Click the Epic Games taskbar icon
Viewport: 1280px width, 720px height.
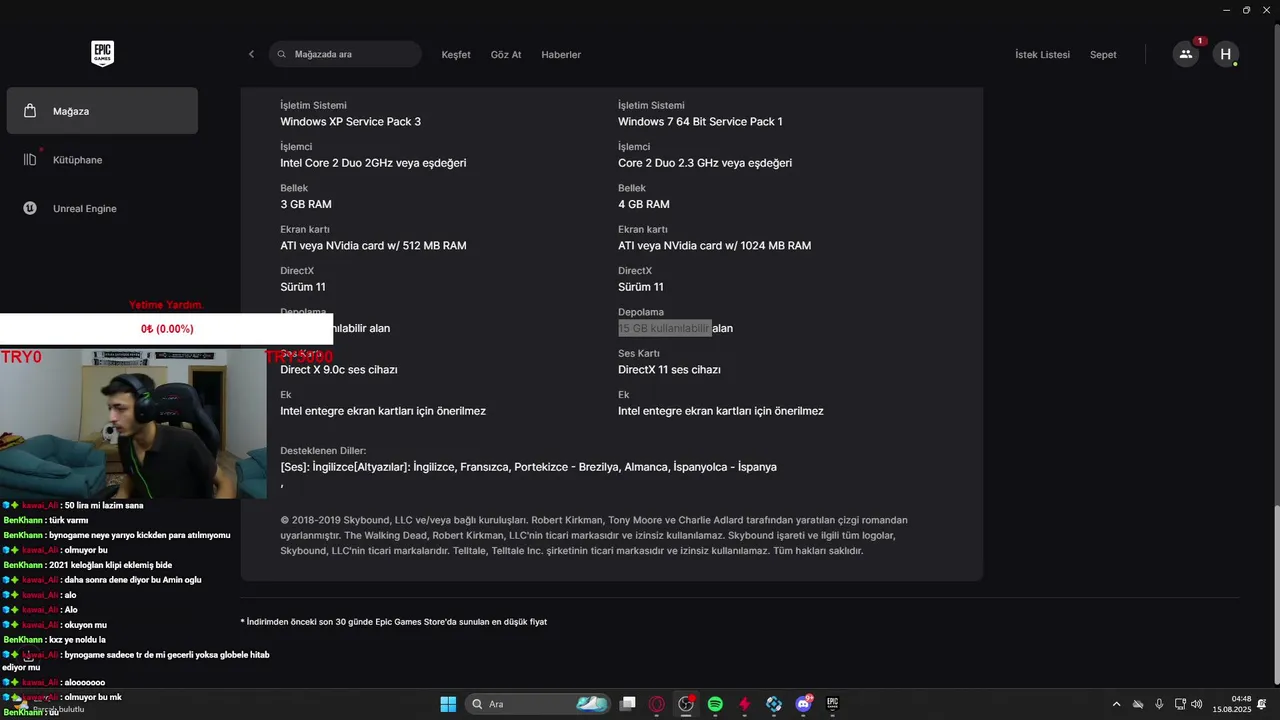[832, 704]
